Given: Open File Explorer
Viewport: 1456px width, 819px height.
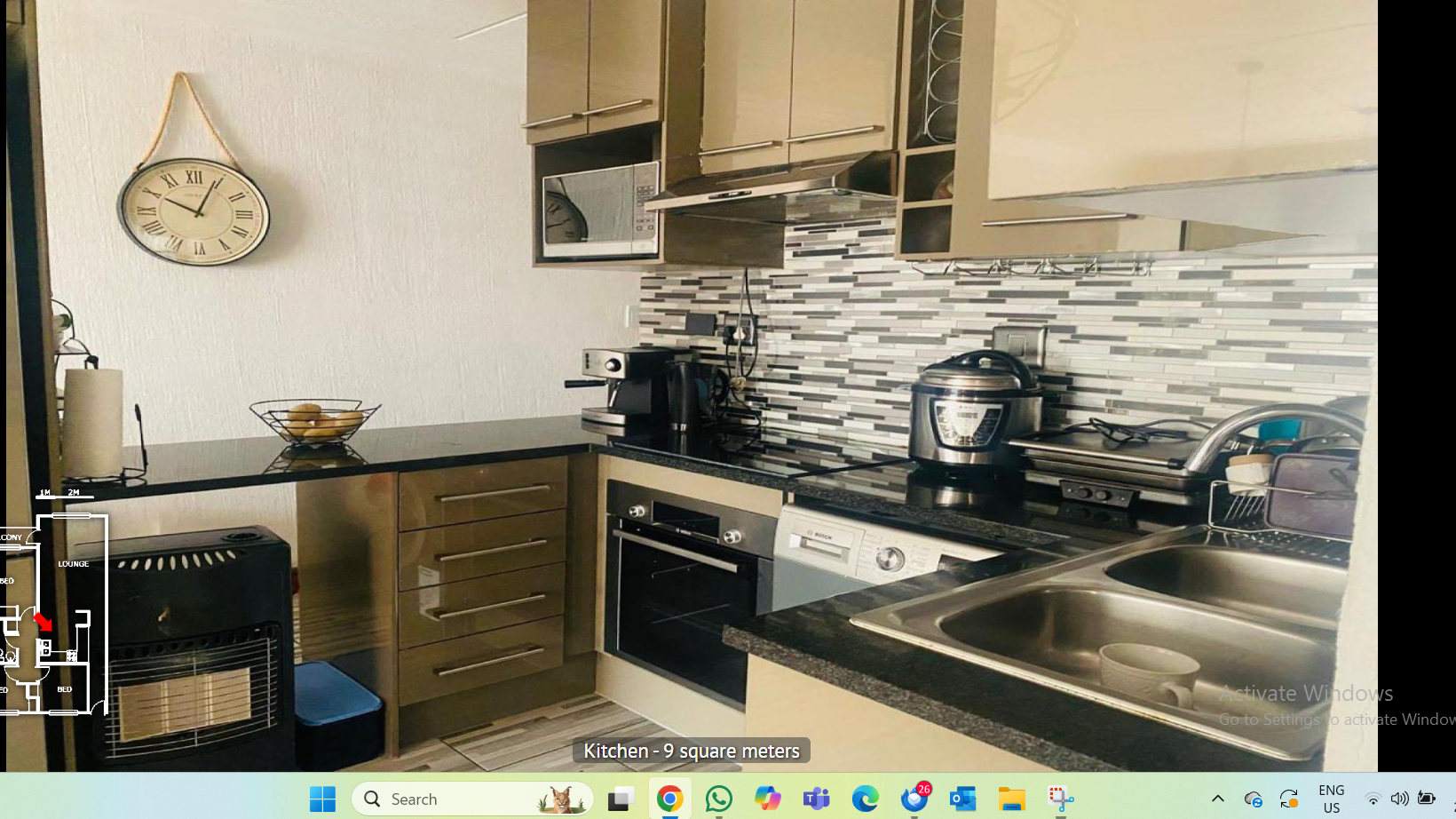Looking at the screenshot, I should [1011, 799].
